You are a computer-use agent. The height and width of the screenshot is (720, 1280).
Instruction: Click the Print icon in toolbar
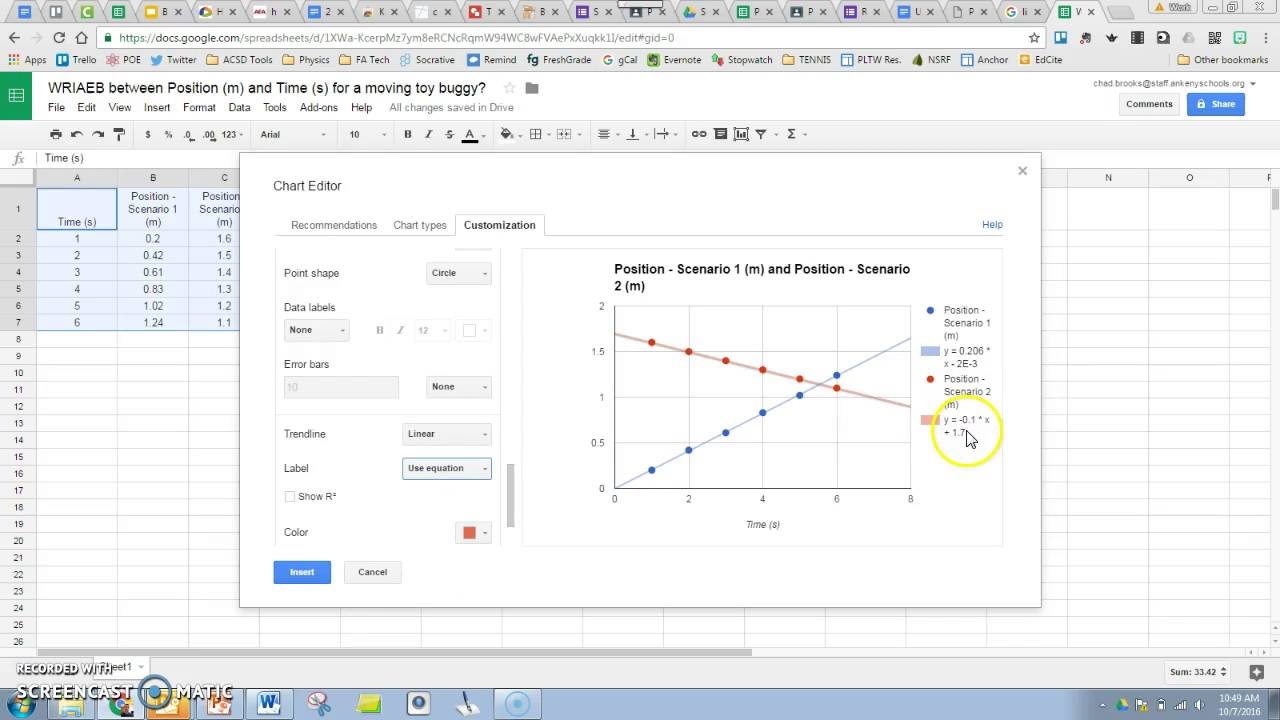click(x=56, y=134)
